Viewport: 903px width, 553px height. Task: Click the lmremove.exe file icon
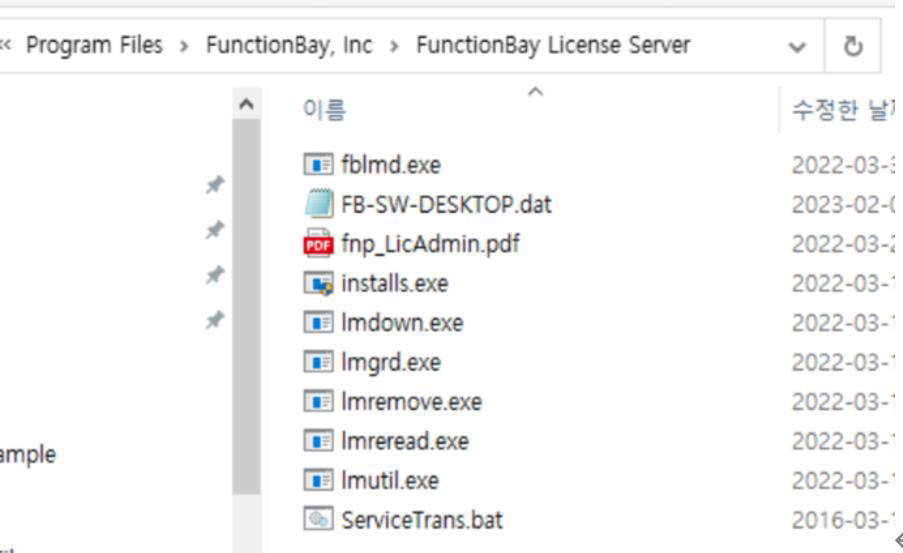point(318,402)
